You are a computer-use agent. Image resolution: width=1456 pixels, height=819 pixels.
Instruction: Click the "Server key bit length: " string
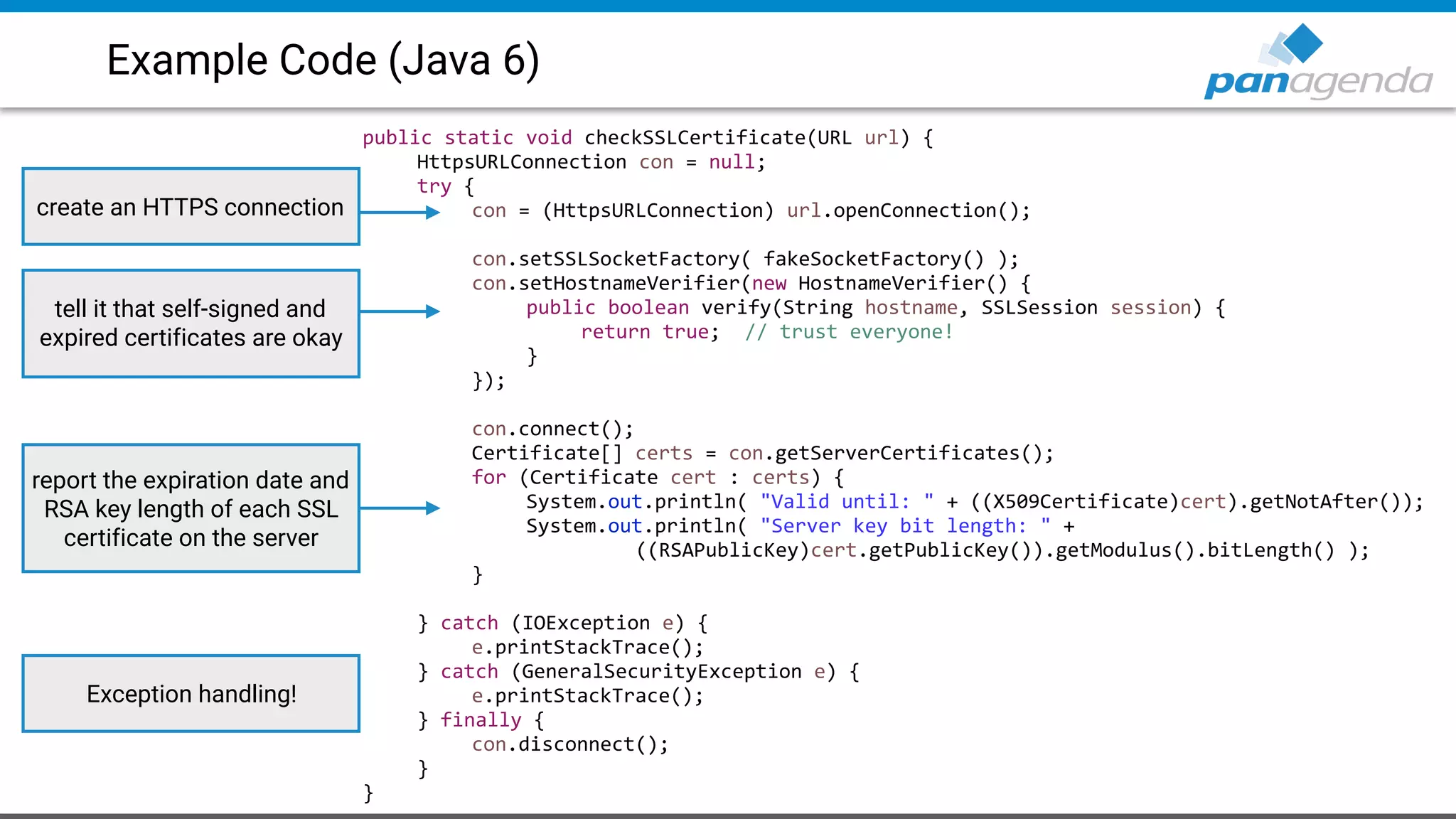[904, 526]
